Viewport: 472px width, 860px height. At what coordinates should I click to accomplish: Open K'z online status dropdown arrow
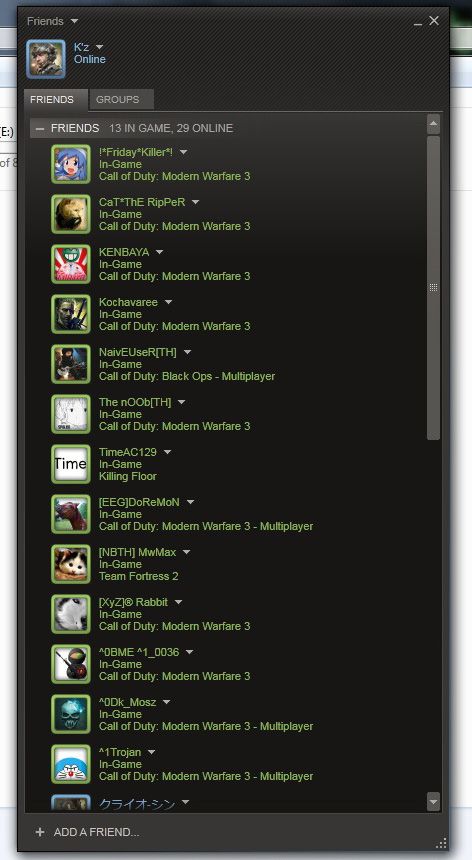coord(99,48)
